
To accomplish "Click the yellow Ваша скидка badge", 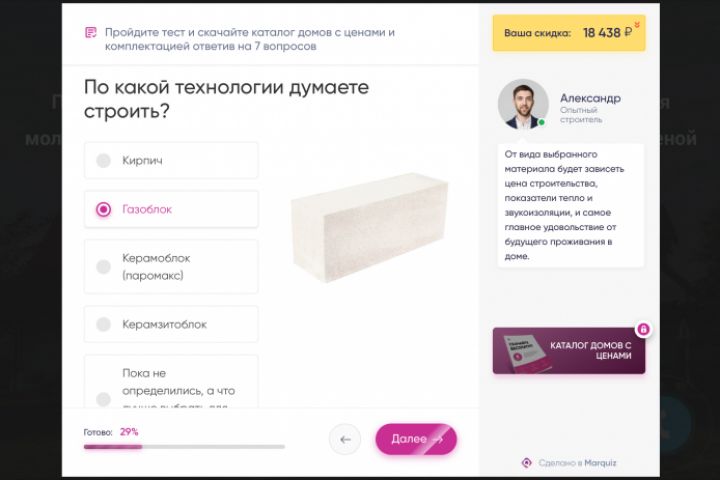I will [569, 33].
